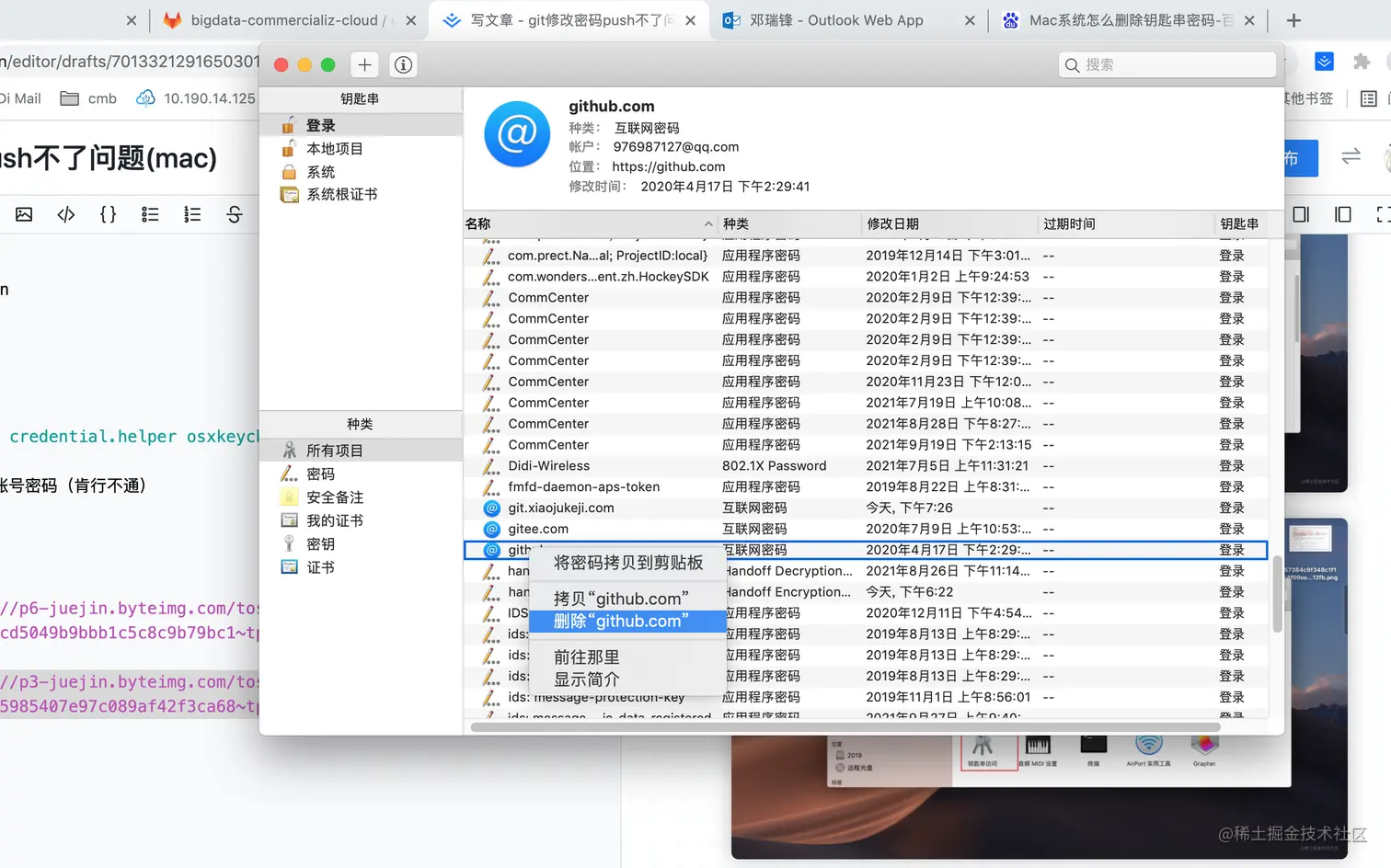Select the git.xiaojukeji.com row
The width and height of the screenshot is (1391, 868).
pos(866,508)
